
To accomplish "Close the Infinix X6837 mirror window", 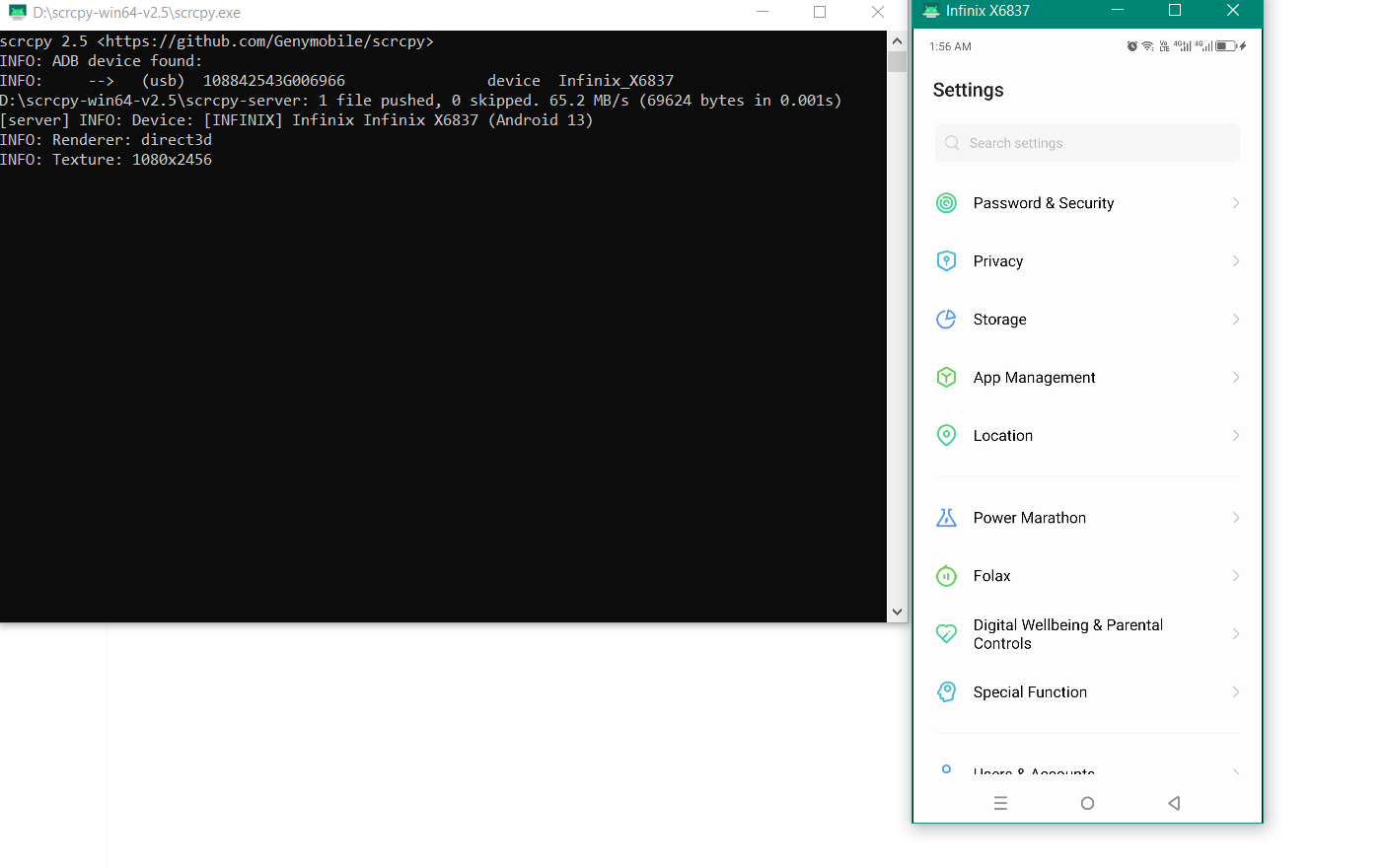I will pos(1233,10).
